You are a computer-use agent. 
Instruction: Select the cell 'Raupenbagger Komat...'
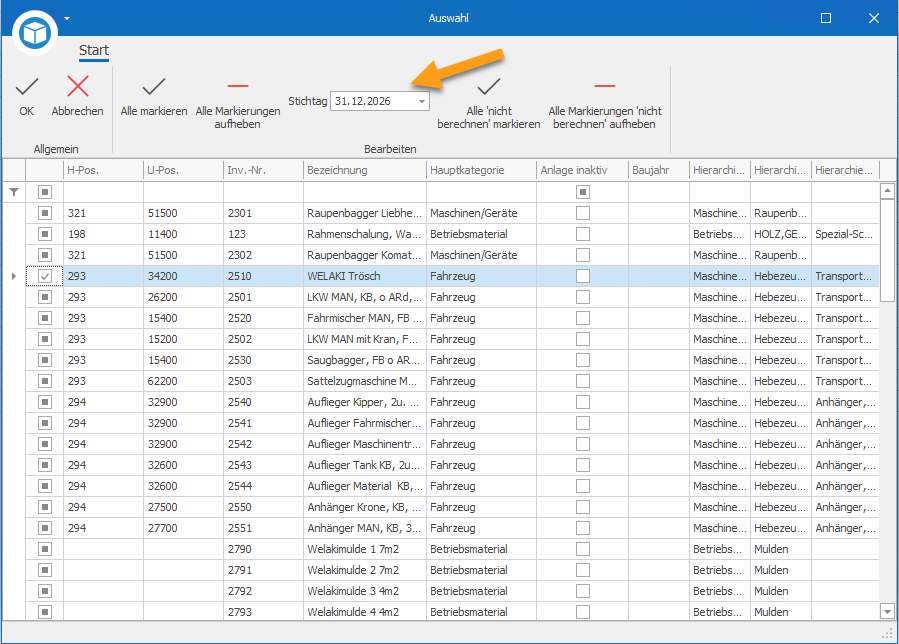pos(365,255)
